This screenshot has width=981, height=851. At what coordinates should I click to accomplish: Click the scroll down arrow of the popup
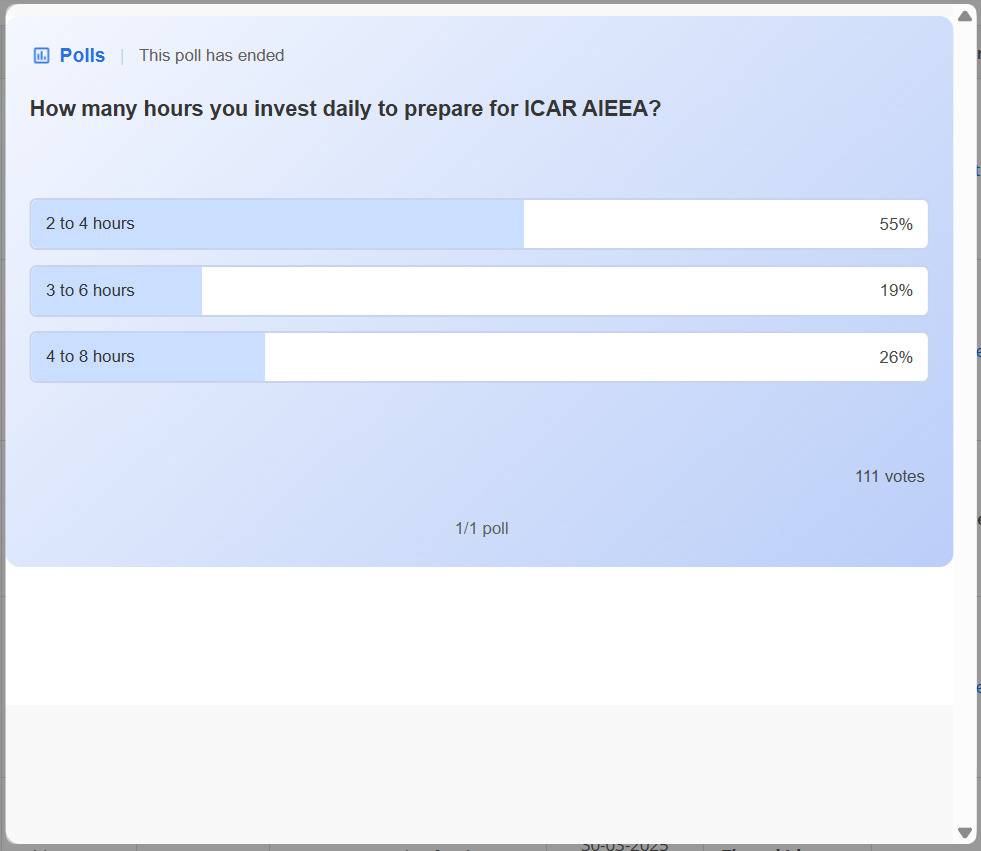[x=965, y=832]
